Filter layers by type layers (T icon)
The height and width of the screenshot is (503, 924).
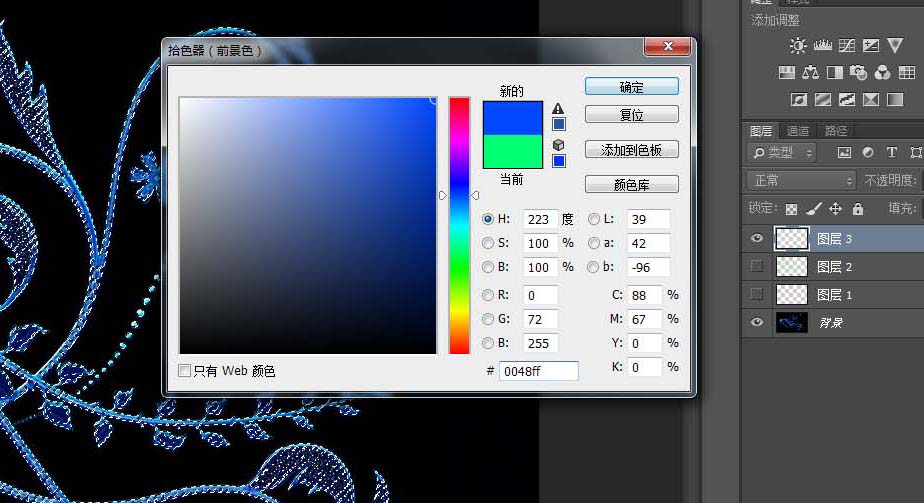pyautogui.click(x=892, y=153)
